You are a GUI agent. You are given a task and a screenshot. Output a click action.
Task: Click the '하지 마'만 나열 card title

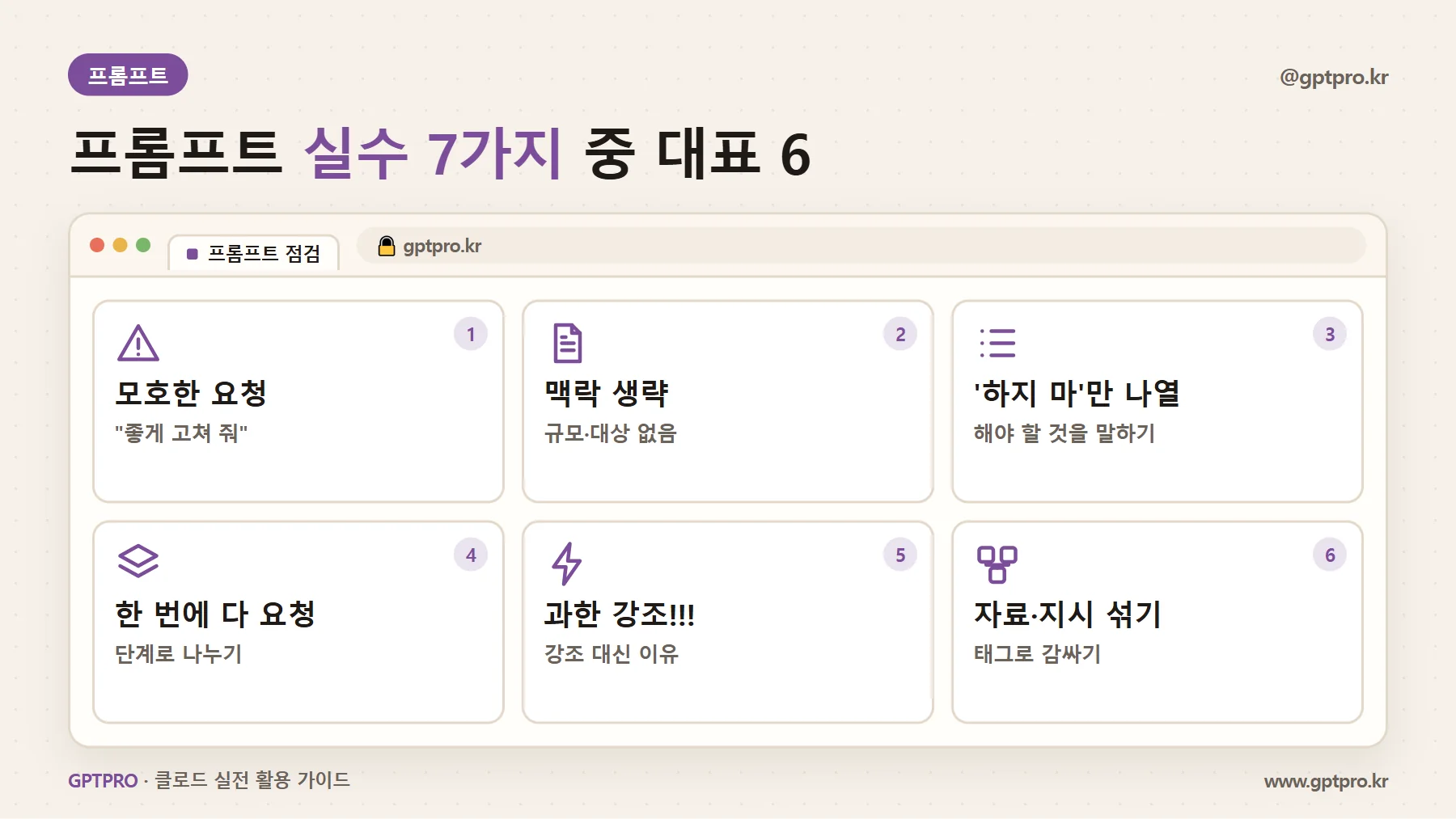click(x=1077, y=393)
